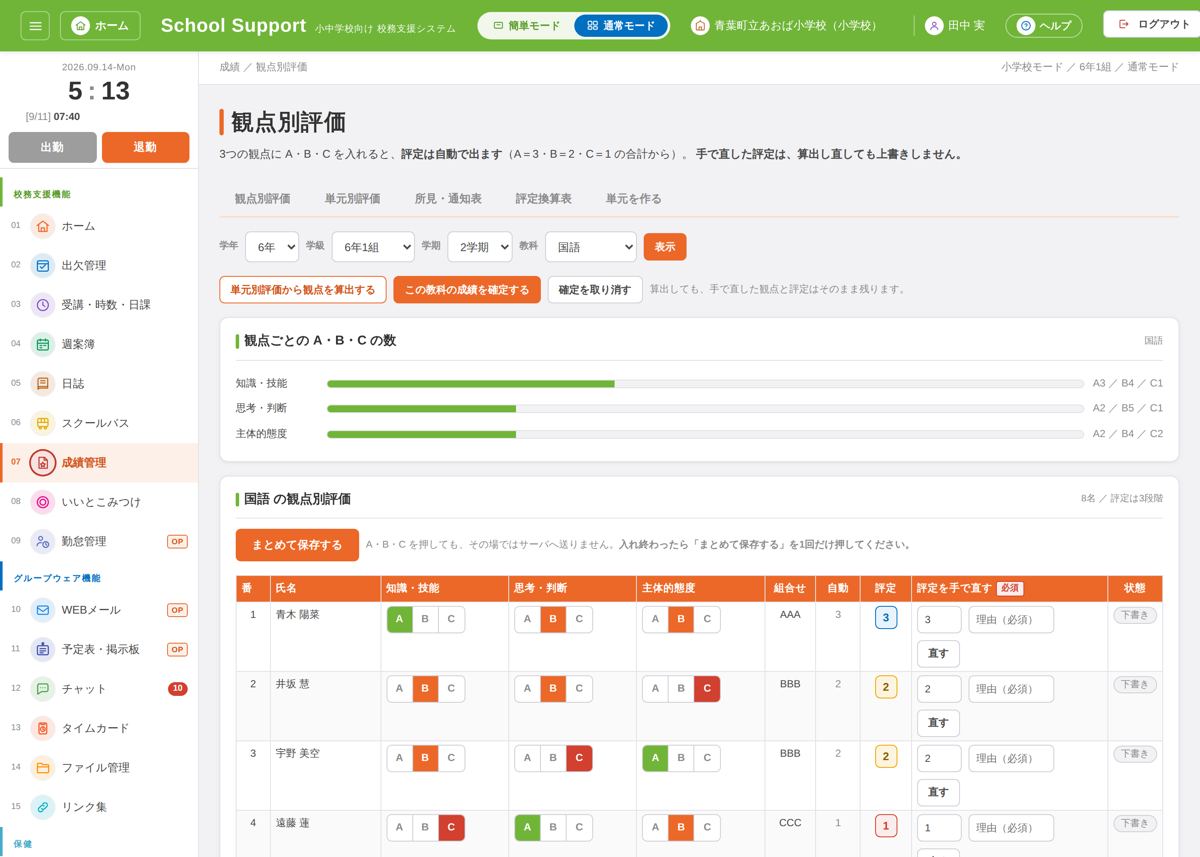1200x857 pixels.
Task: Switch to 所見・通知表 tab
Action: (x=448, y=198)
